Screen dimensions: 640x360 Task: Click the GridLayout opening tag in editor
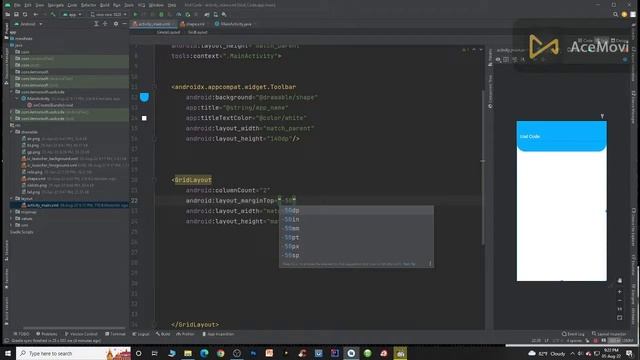(x=192, y=180)
